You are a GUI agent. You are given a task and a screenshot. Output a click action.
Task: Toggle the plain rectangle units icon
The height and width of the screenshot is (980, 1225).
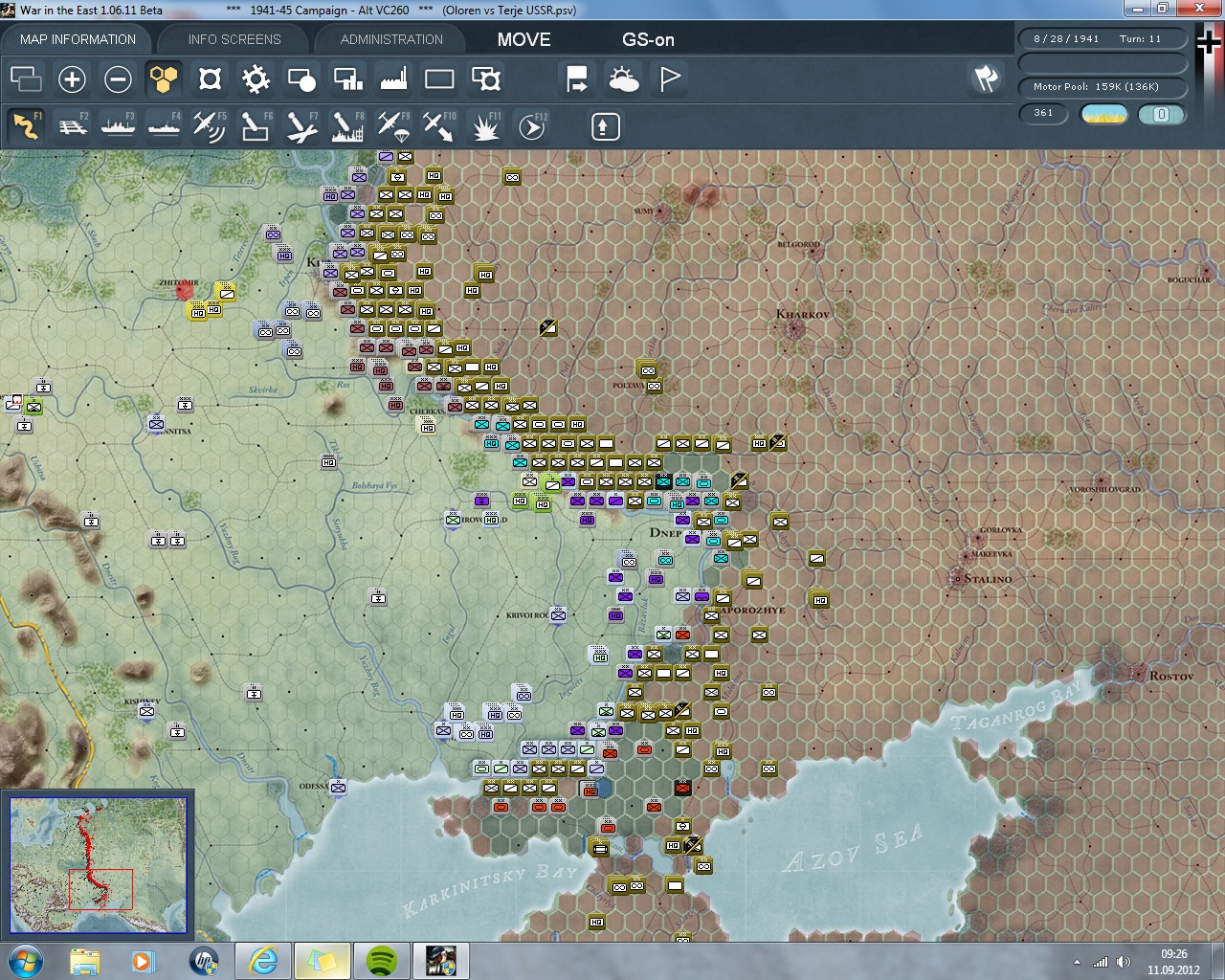coord(439,79)
